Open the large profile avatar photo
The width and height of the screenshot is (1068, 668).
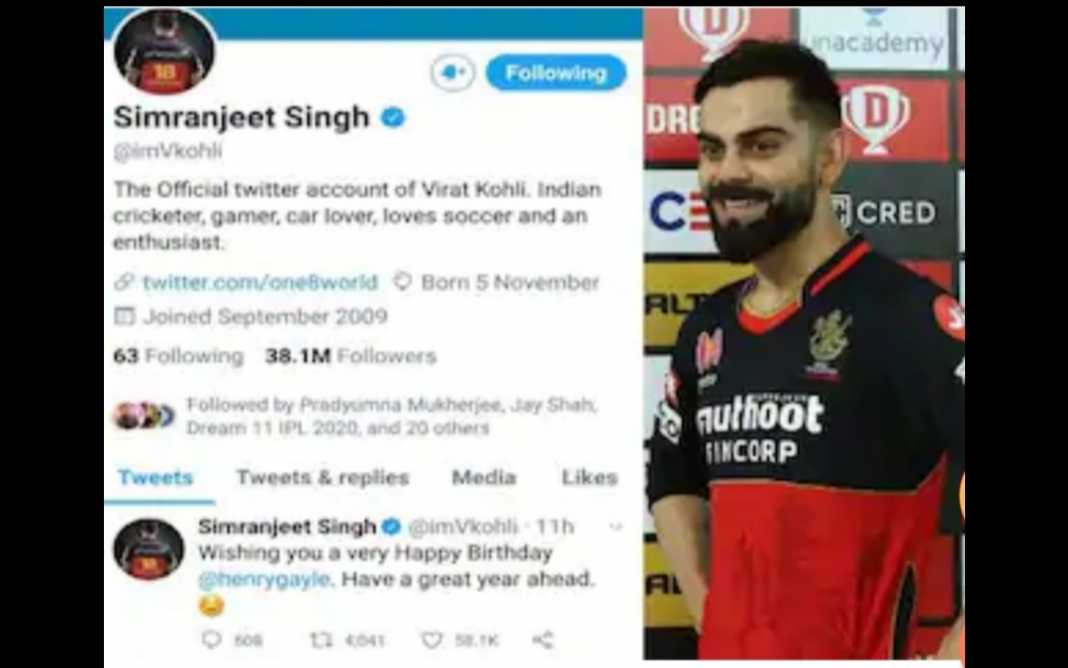pyautogui.click(x=164, y=52)
